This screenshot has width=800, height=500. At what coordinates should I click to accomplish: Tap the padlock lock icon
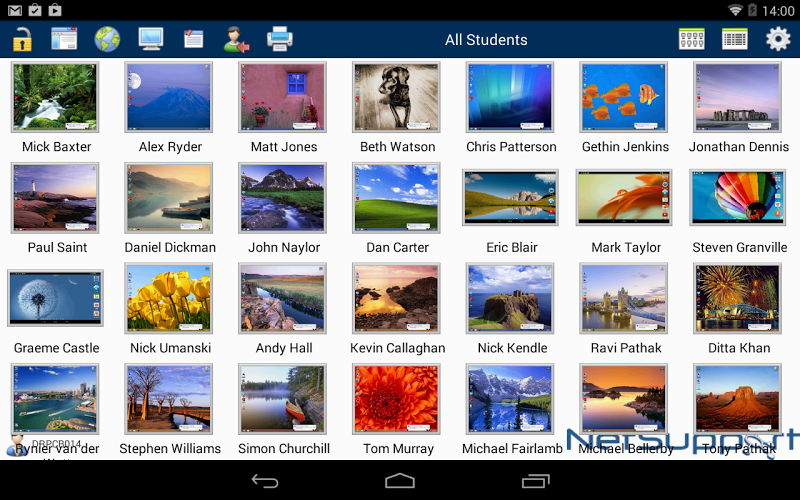point(22,40)
